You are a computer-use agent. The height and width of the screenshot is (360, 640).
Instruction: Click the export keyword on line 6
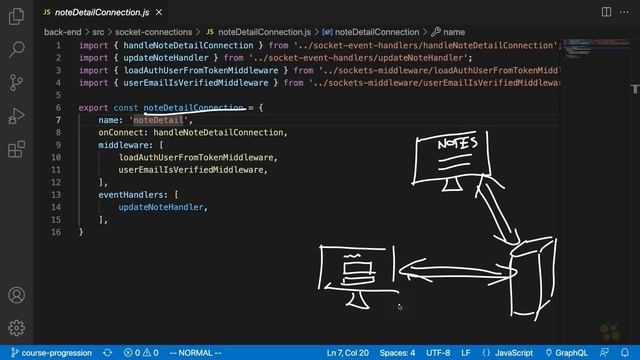93,108
